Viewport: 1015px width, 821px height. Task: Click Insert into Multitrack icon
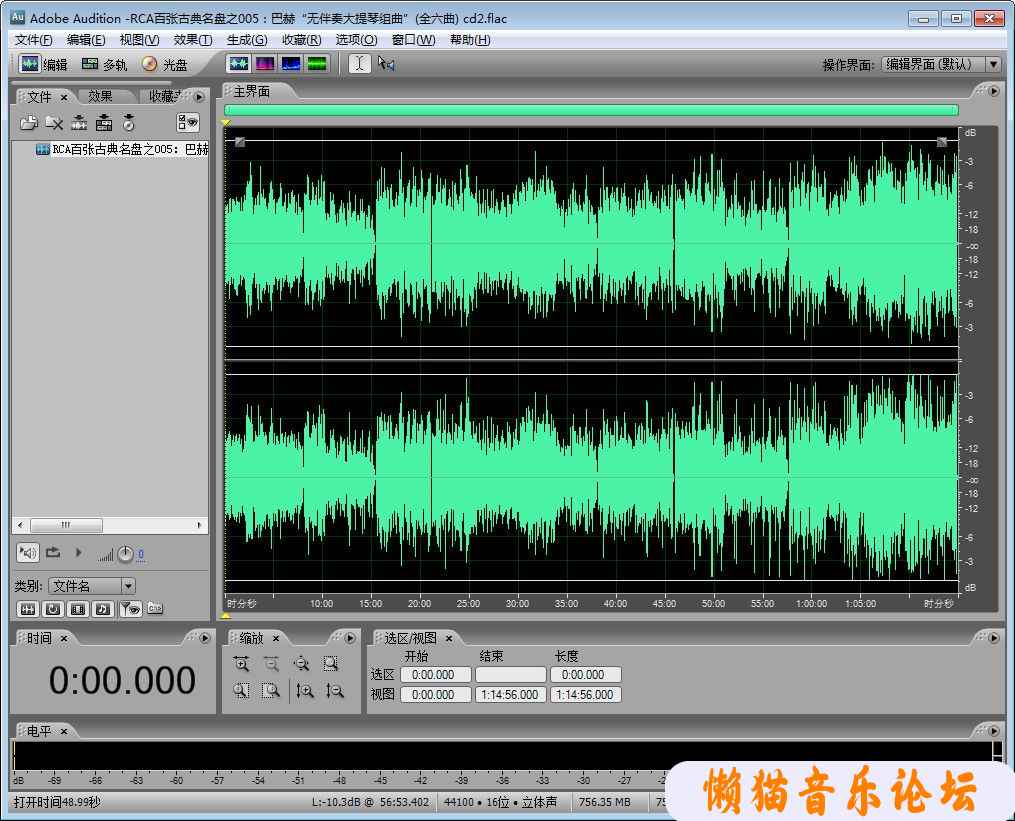(104, 122)
